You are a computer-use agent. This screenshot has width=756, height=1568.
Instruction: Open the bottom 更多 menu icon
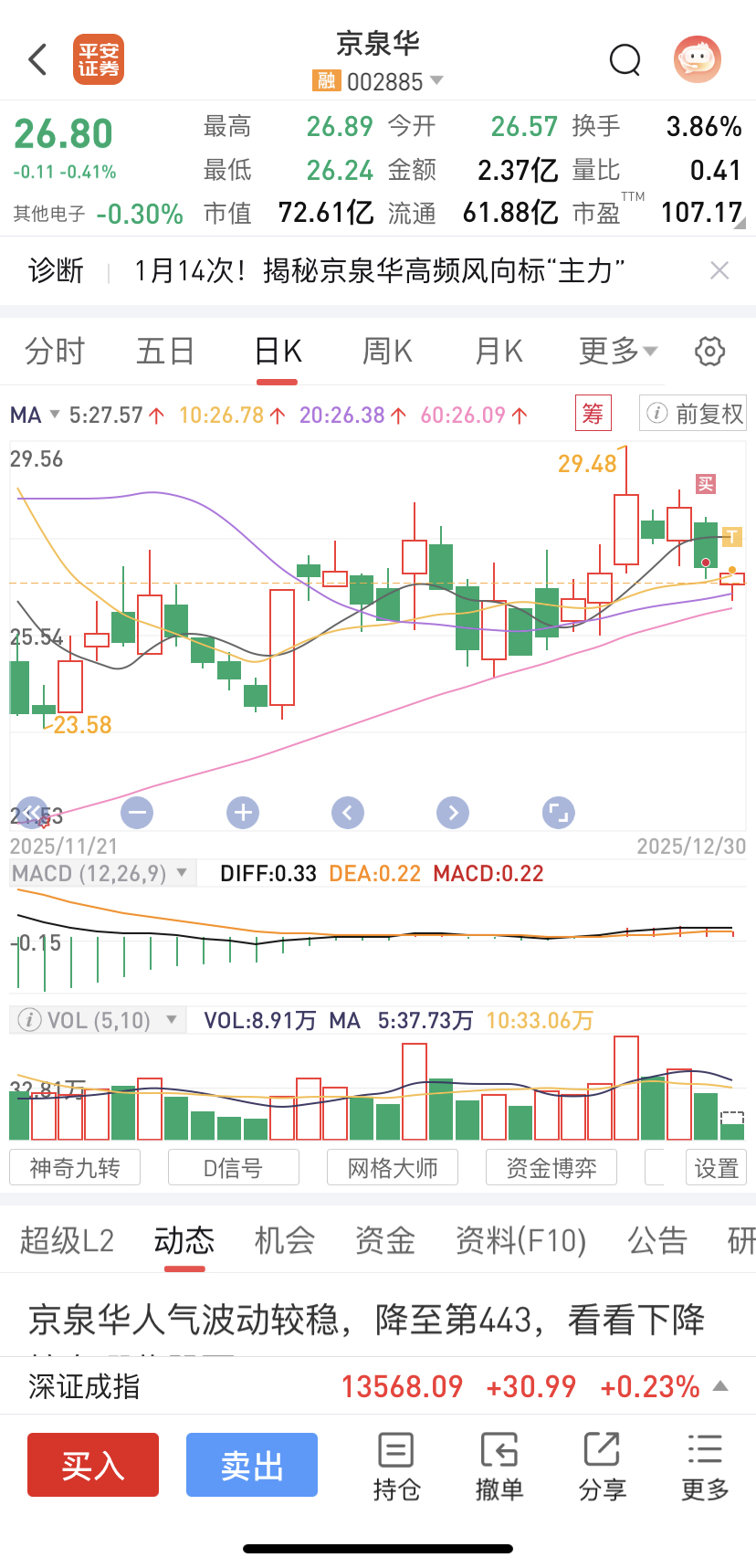tap(705, 1468)
